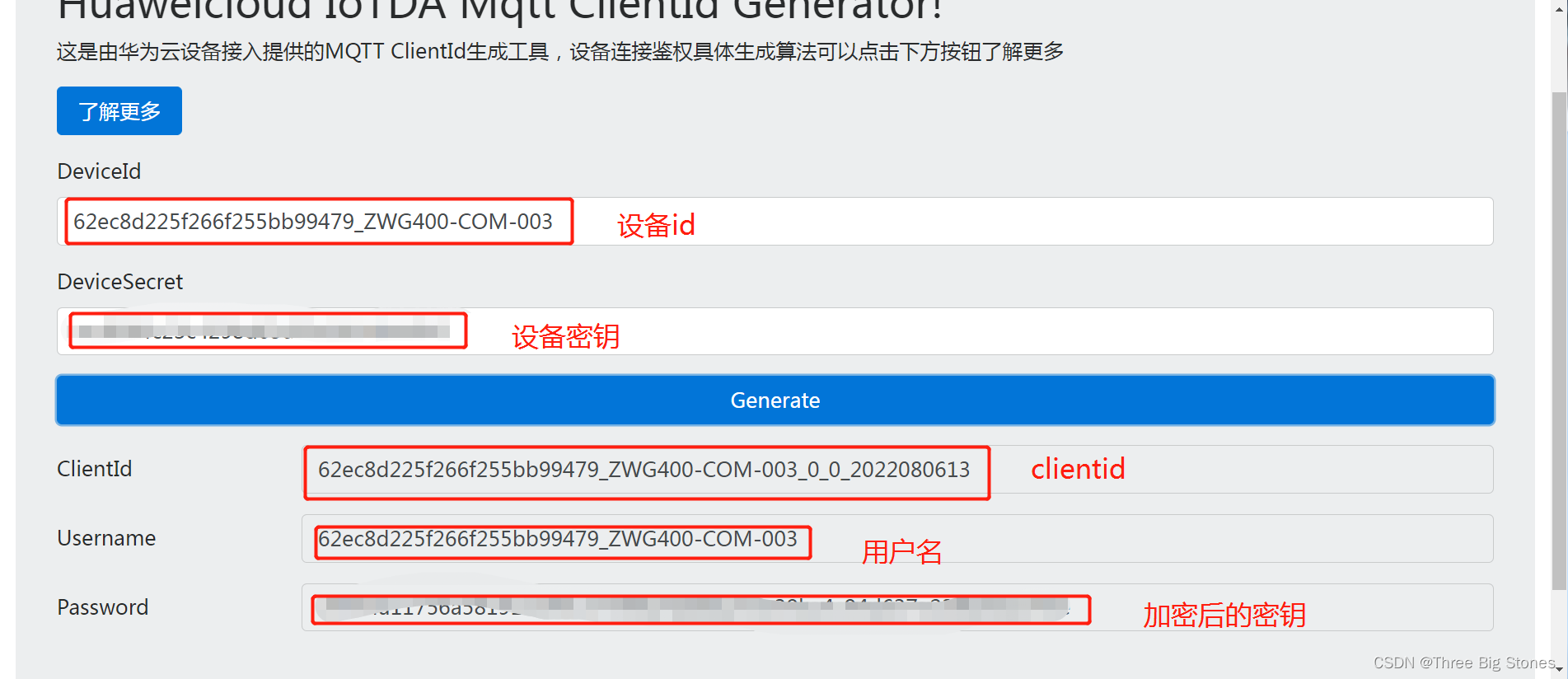Select the ClientId output field
Viewport: 1568px width, 679px height.
pos(897,470)
